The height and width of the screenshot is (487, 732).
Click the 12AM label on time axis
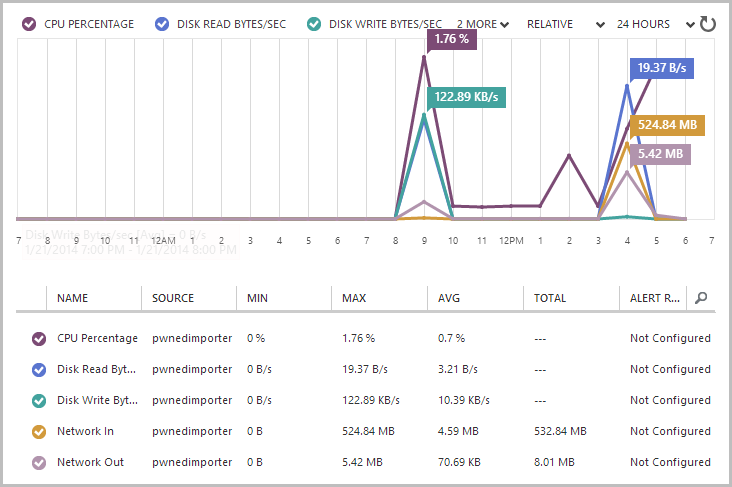pyautogui.click(x=163, y=240)
